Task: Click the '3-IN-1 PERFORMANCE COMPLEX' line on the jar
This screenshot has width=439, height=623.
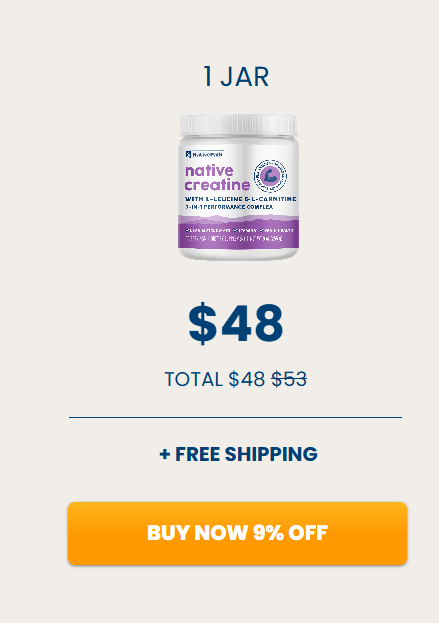Action: point(229,207)
